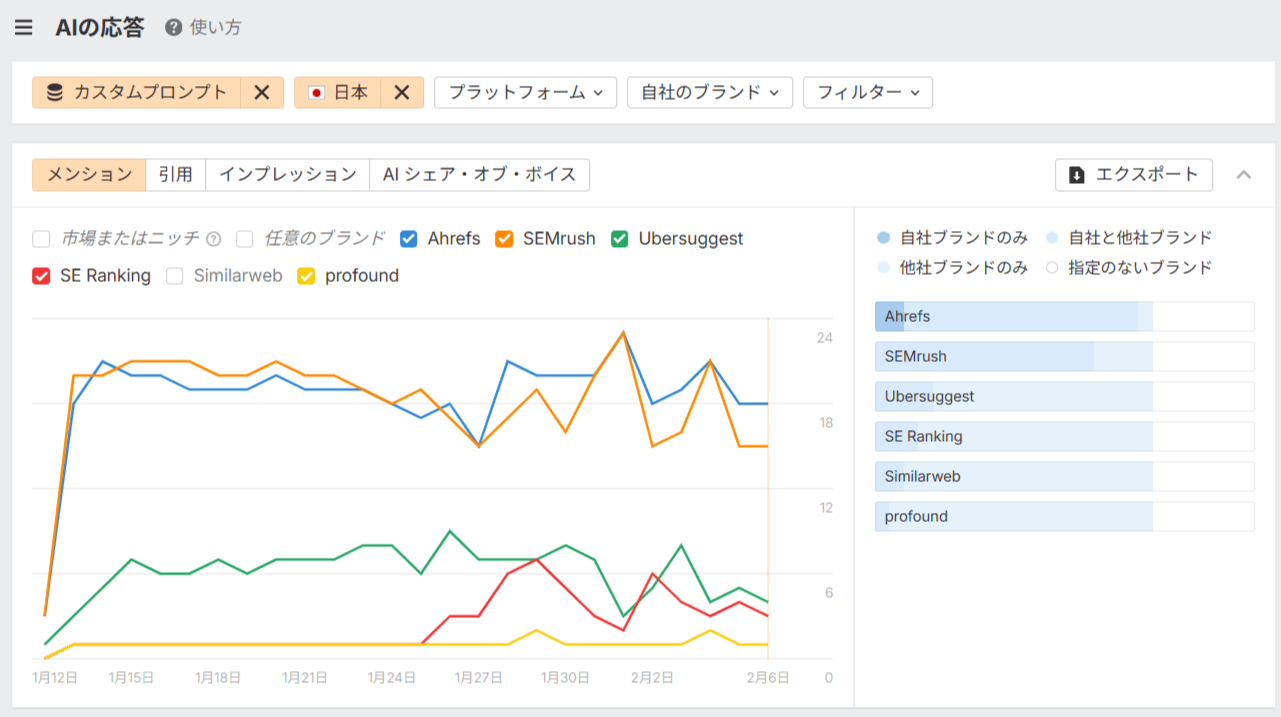Click the info icon beside 市場またはニッチ
1281x717 pixels.
tap(213, 239)
